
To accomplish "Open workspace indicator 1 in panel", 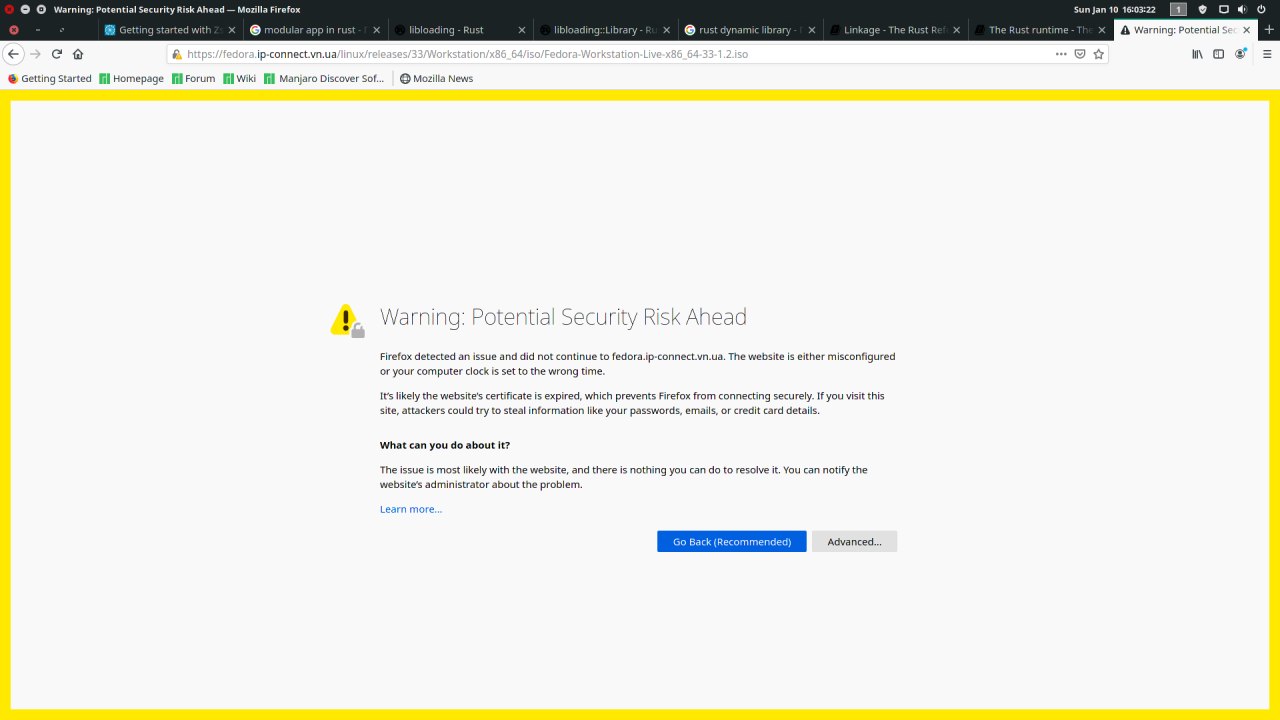I will pyautogui.click(x=1179, y=9).
